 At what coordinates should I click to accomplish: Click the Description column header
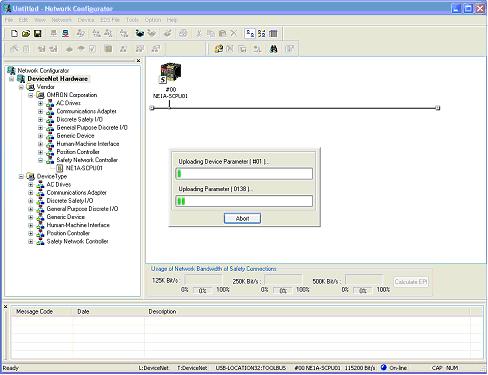(x=307, y=311)
